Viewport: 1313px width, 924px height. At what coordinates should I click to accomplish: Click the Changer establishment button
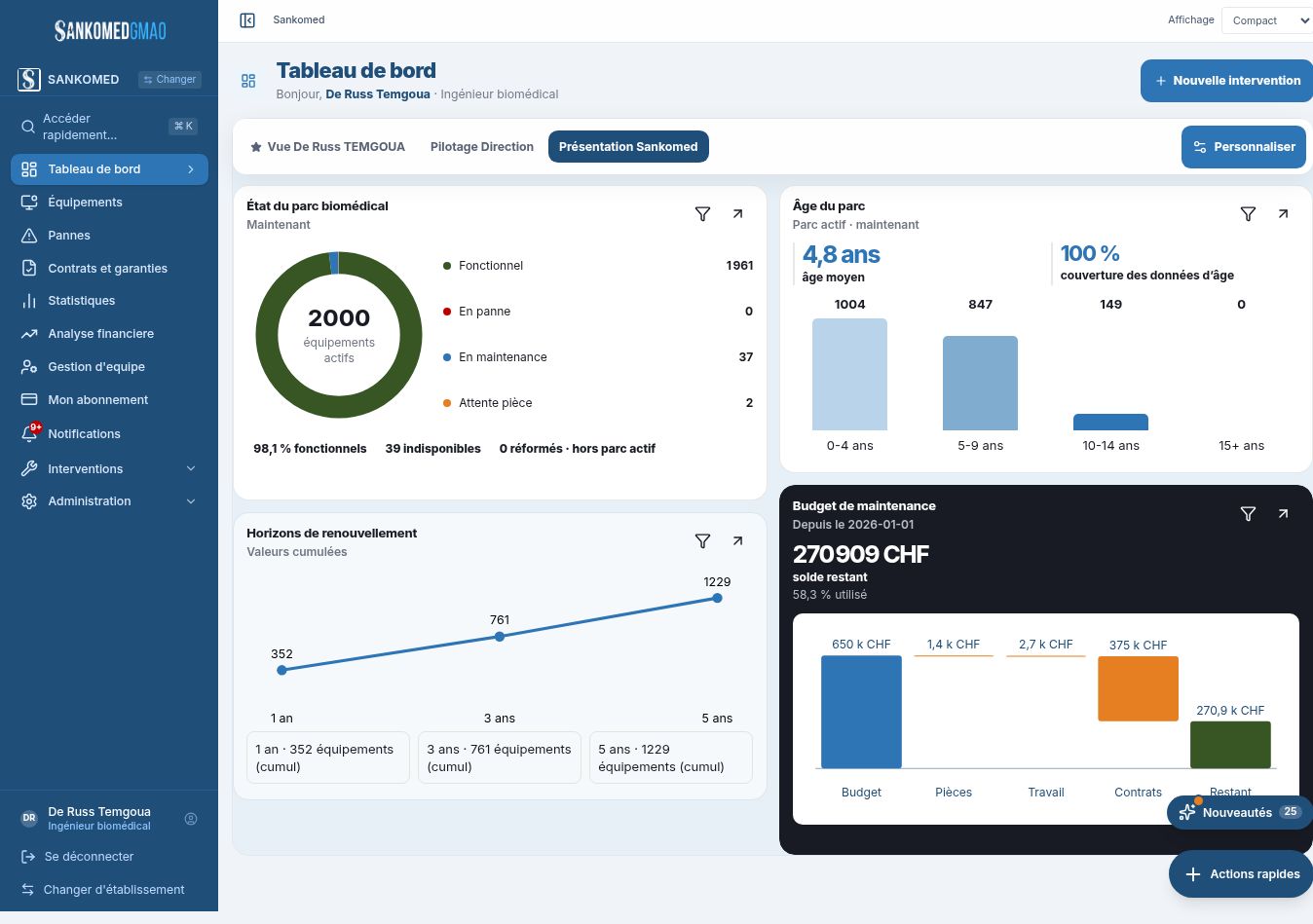click(169, 80)
